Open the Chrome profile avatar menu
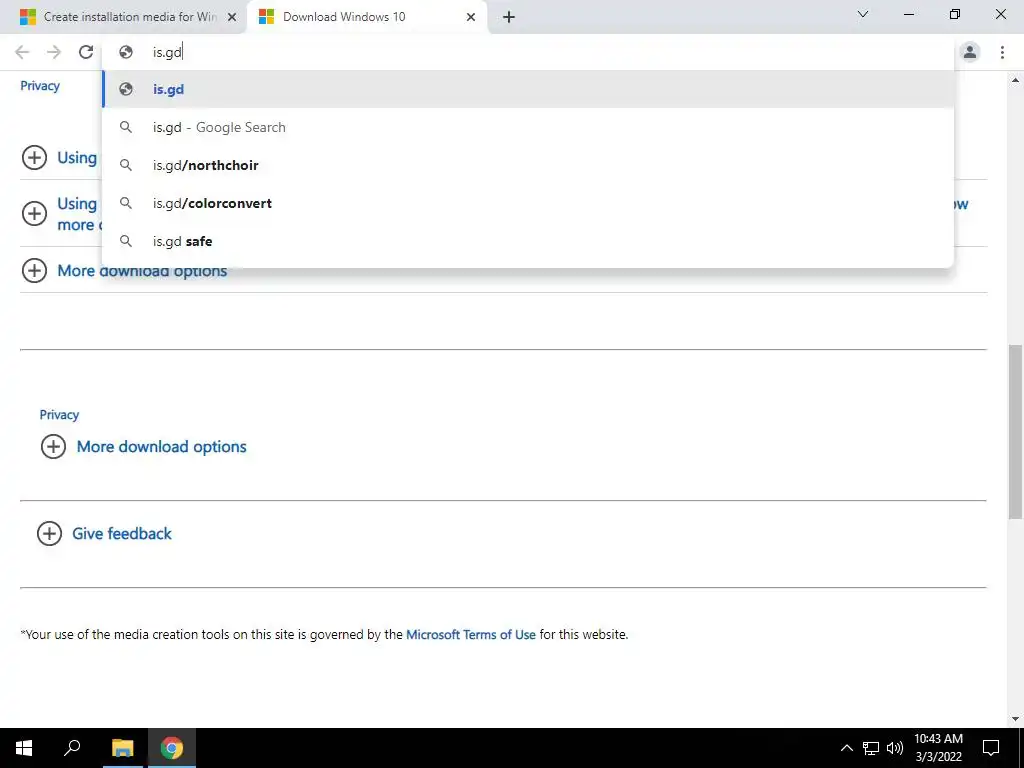This screenshot has height=768, width=1024. [x=970, y=52]
